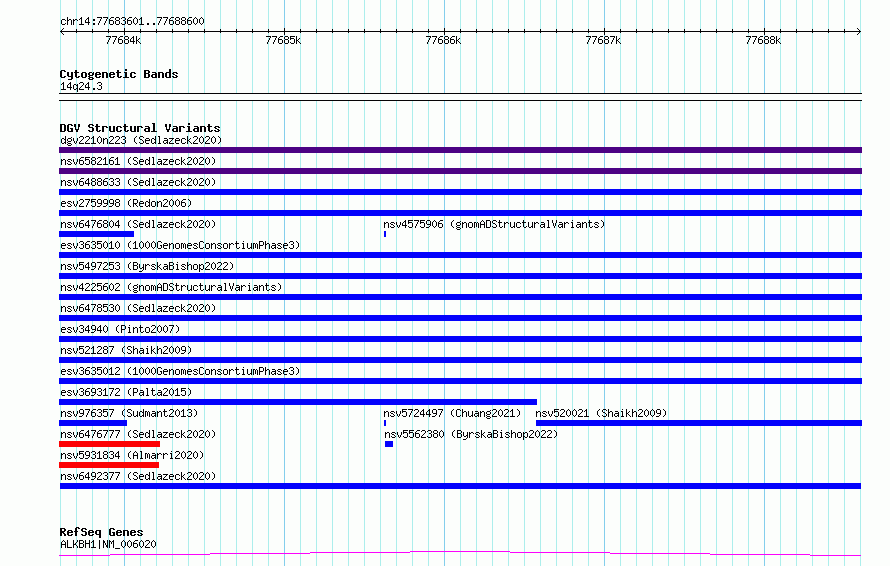Open esv3635010 1000GenomesConsortiumPhase3 label
The height and width of the screenshot is (566, 890).
point(180,245)
